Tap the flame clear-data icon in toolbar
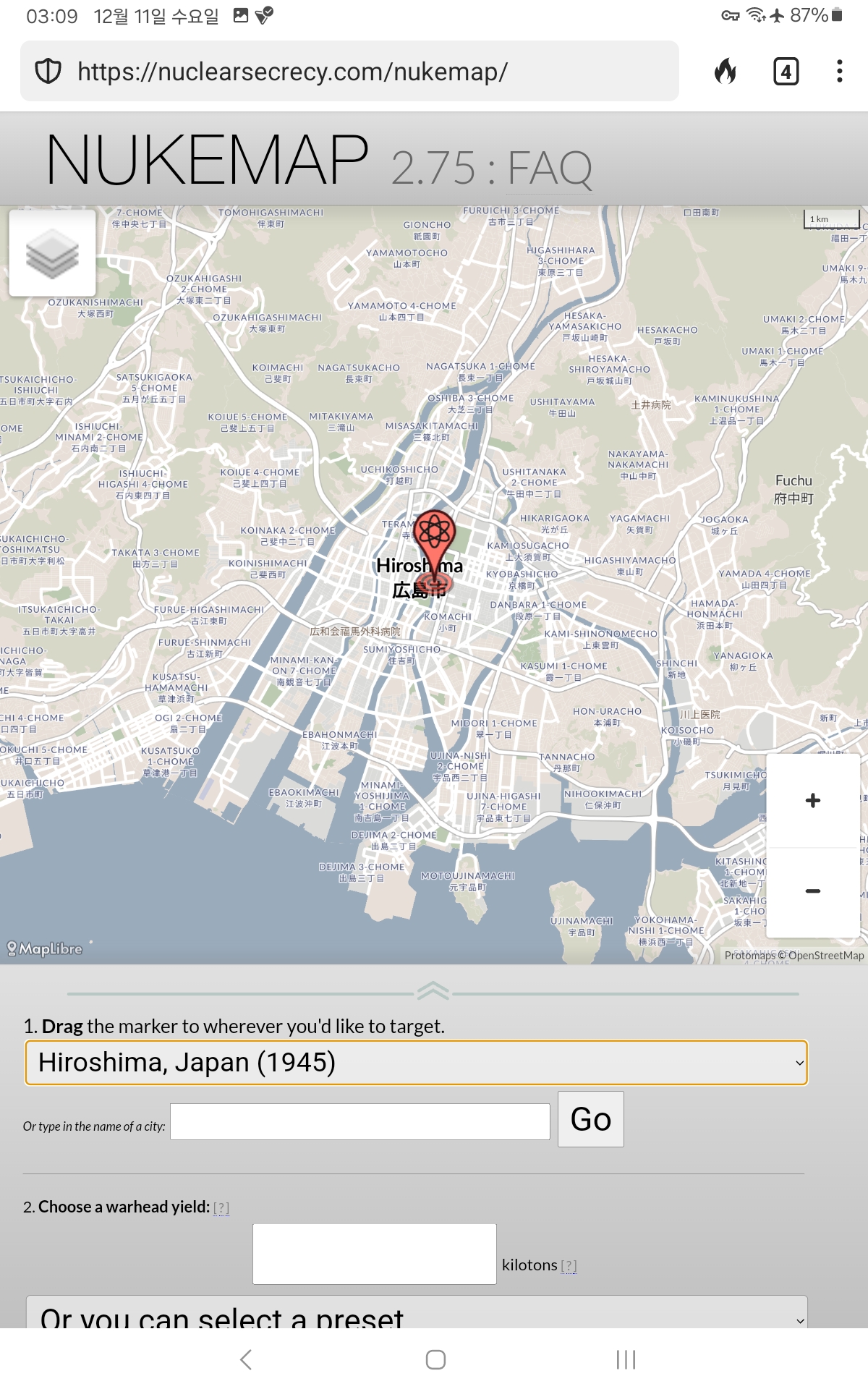Viewport: 868px width, 1389px height. [726, 71]
